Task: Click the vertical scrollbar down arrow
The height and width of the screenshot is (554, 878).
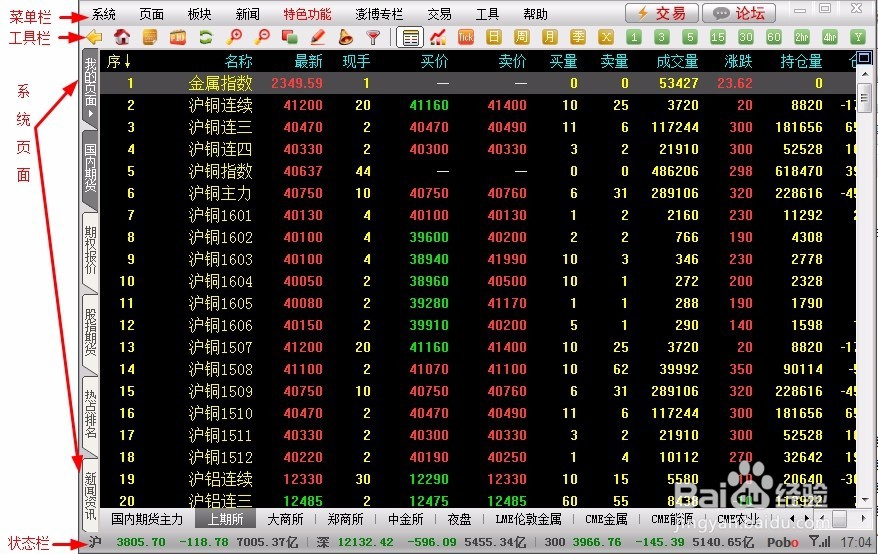Action: point(864,499)
